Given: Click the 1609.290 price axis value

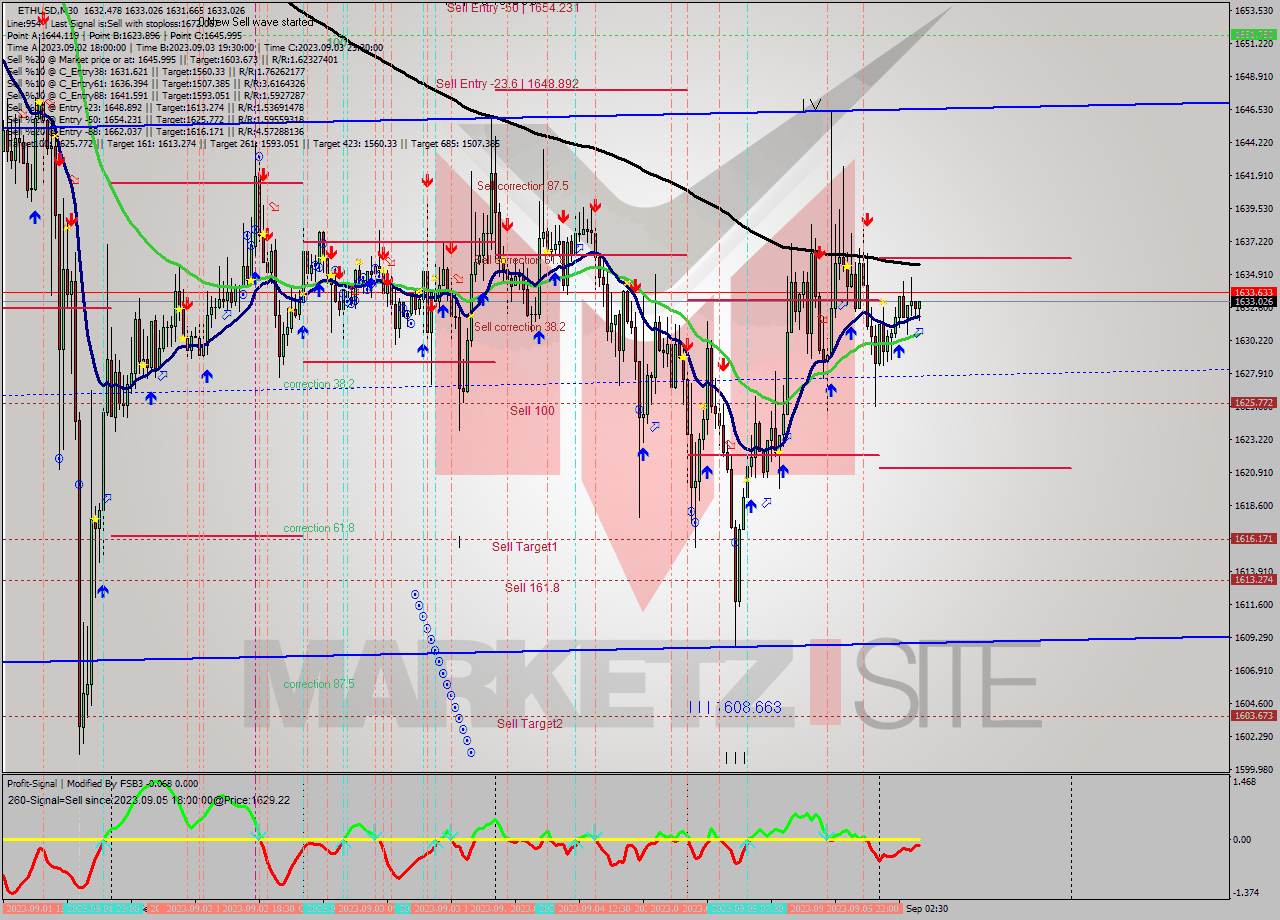Looking at the screenshot, I should (1254, 637).
